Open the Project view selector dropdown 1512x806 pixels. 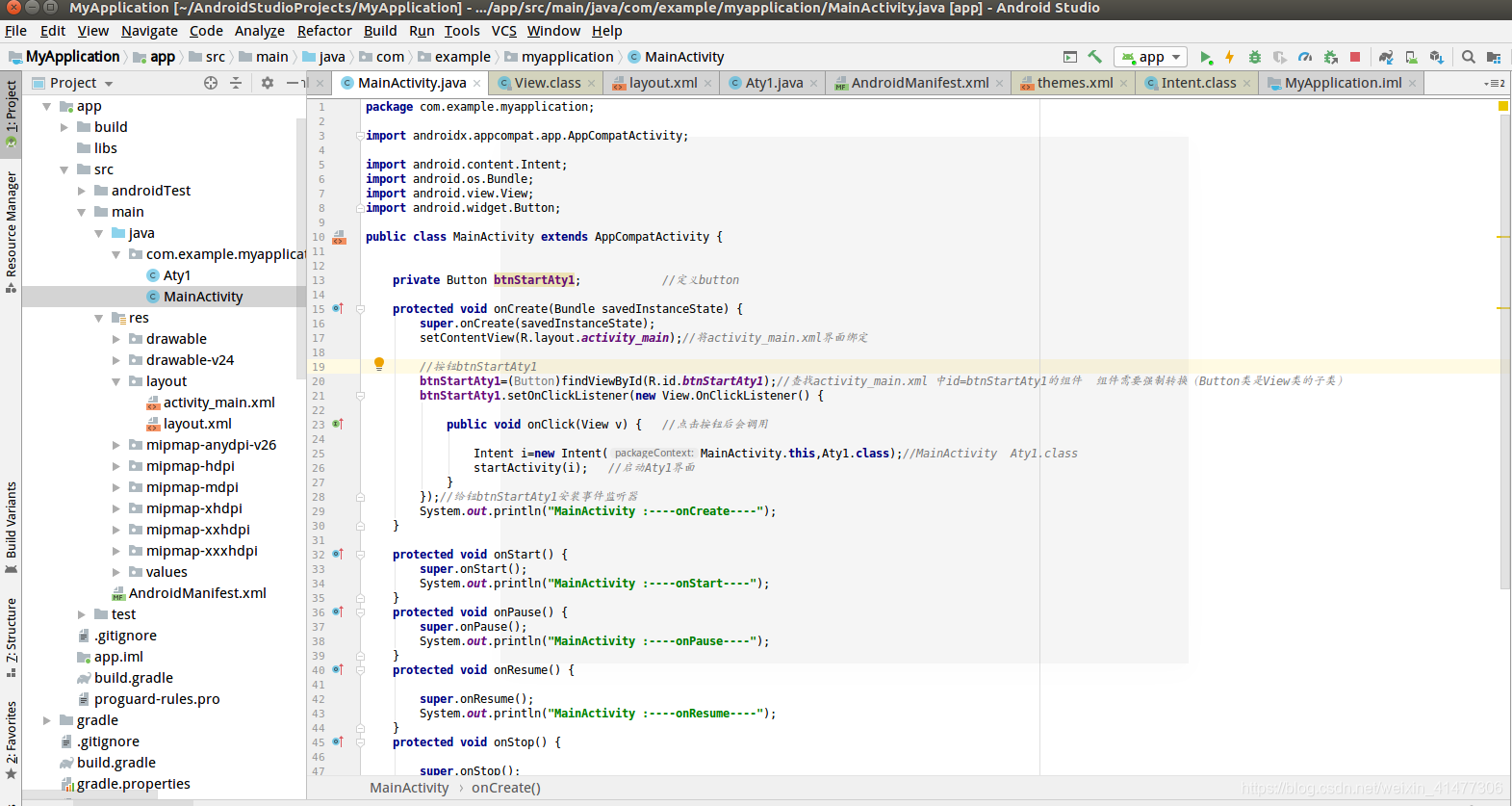pyautogui.click(x=73, y=83)
